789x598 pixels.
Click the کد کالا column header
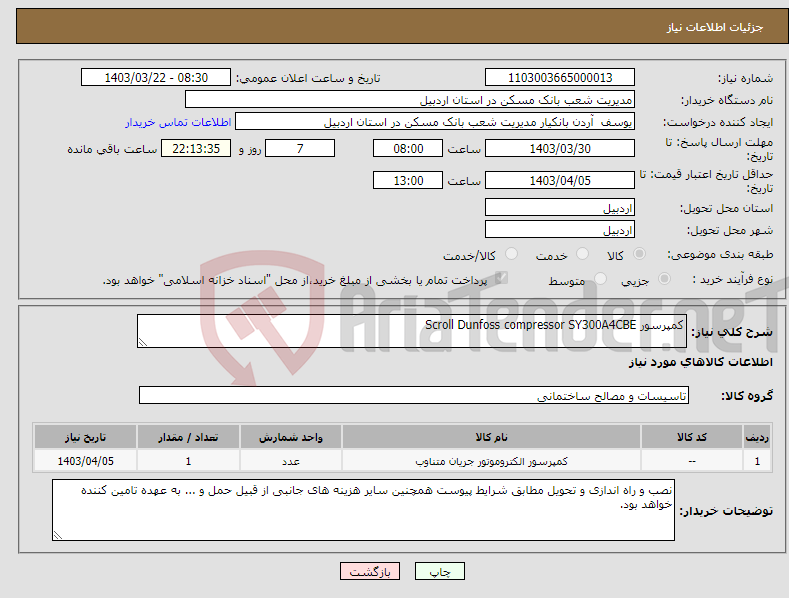692,437
